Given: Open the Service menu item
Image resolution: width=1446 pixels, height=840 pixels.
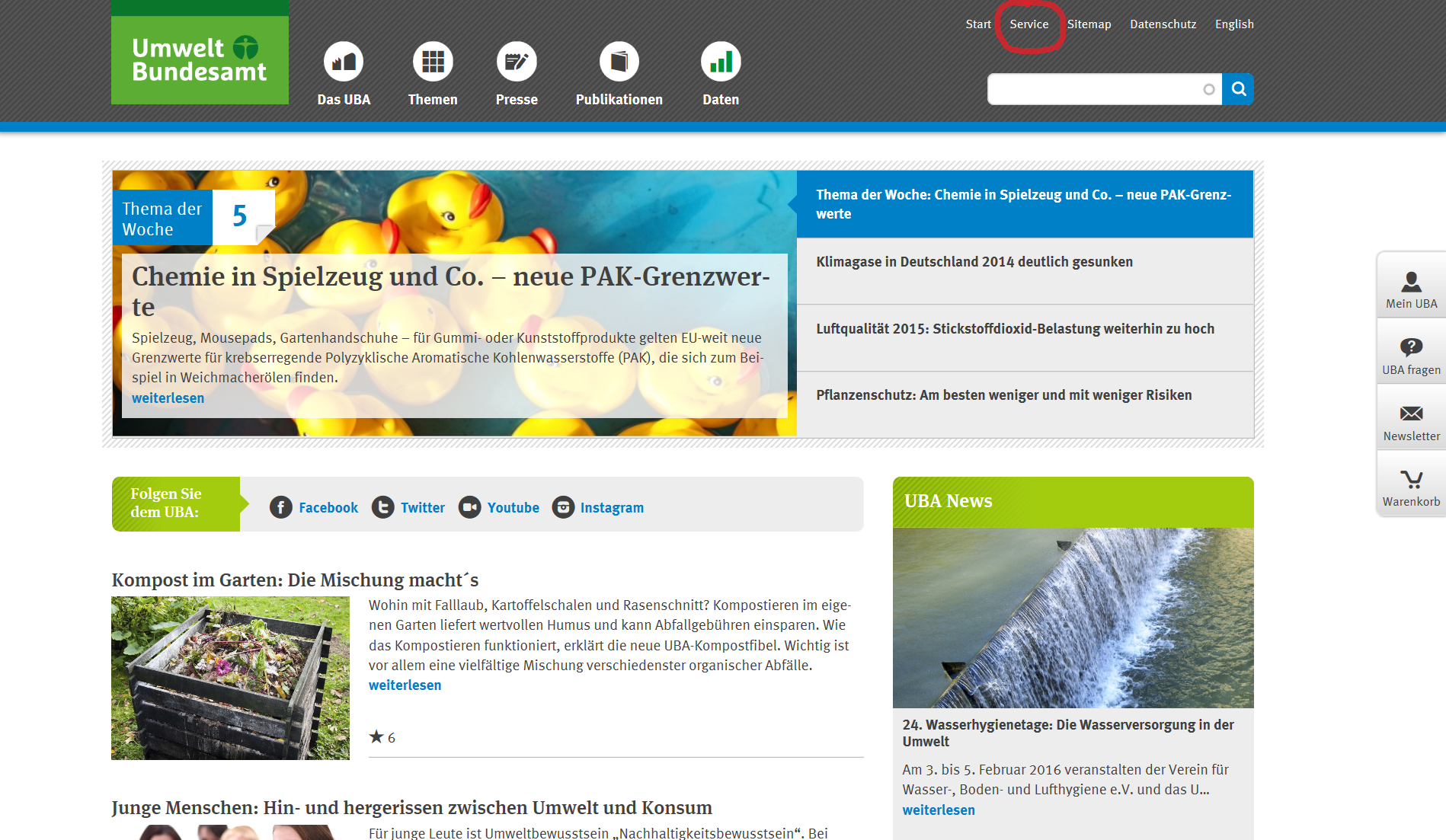Looking at the screenshot, I should coord(1029,24).
